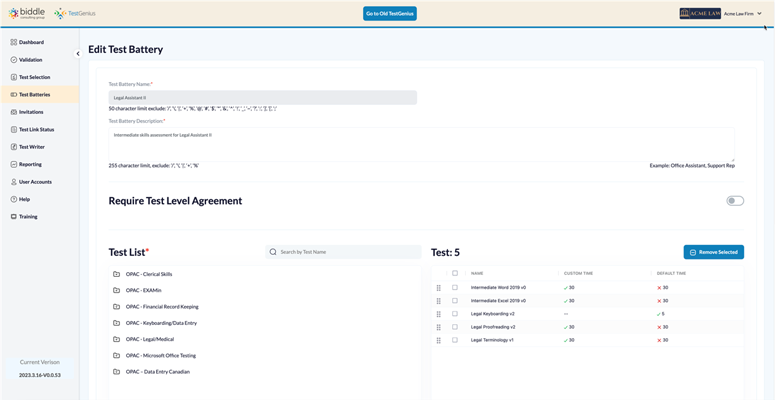This screenshot has height=400, width=775.
Task: Click Go to Old TestGenius button
Action: click(x=390, y=13)
